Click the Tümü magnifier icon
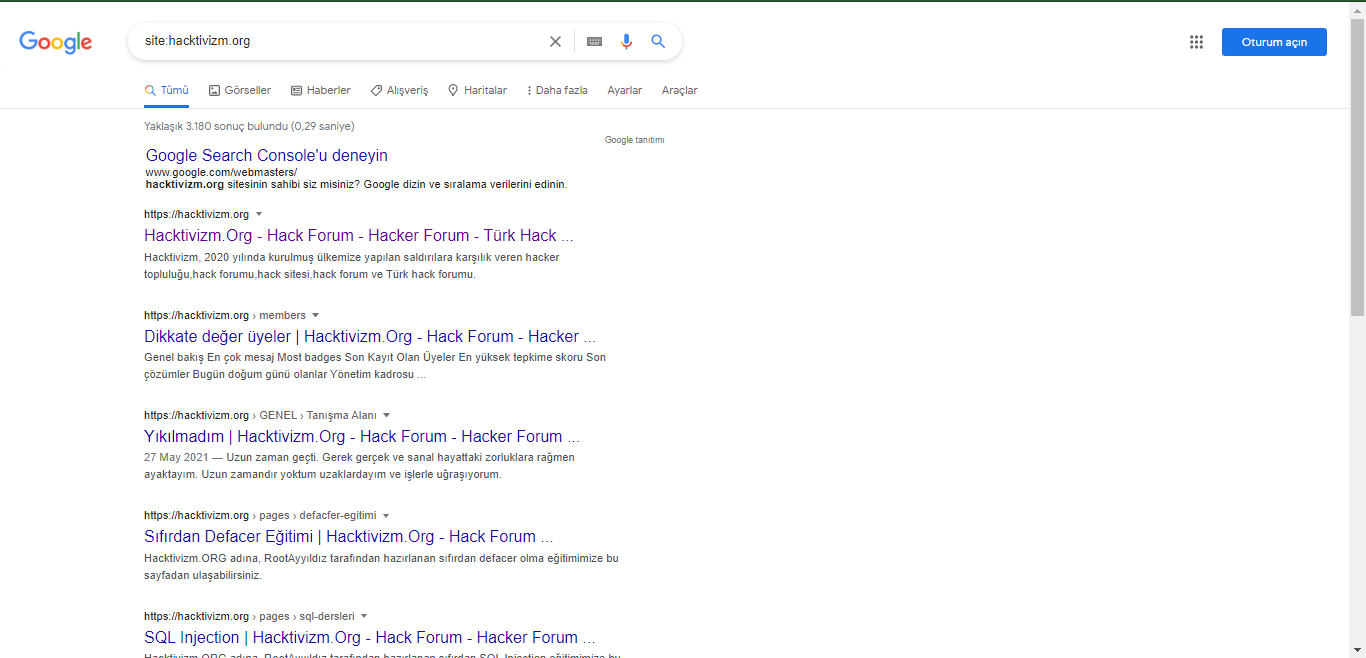This screenshot has width=1366, height=658. (150, 90)
